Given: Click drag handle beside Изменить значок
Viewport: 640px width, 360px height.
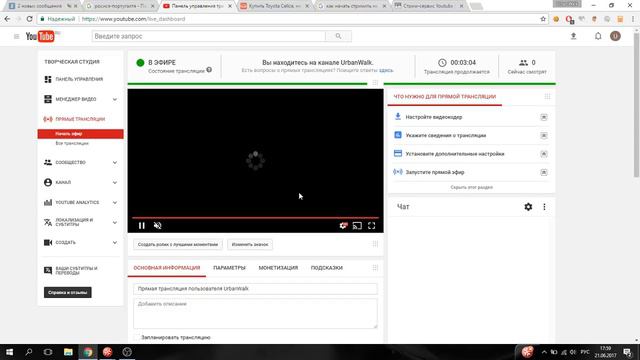Looking at the screenshot, I should [x=375, y=244].
